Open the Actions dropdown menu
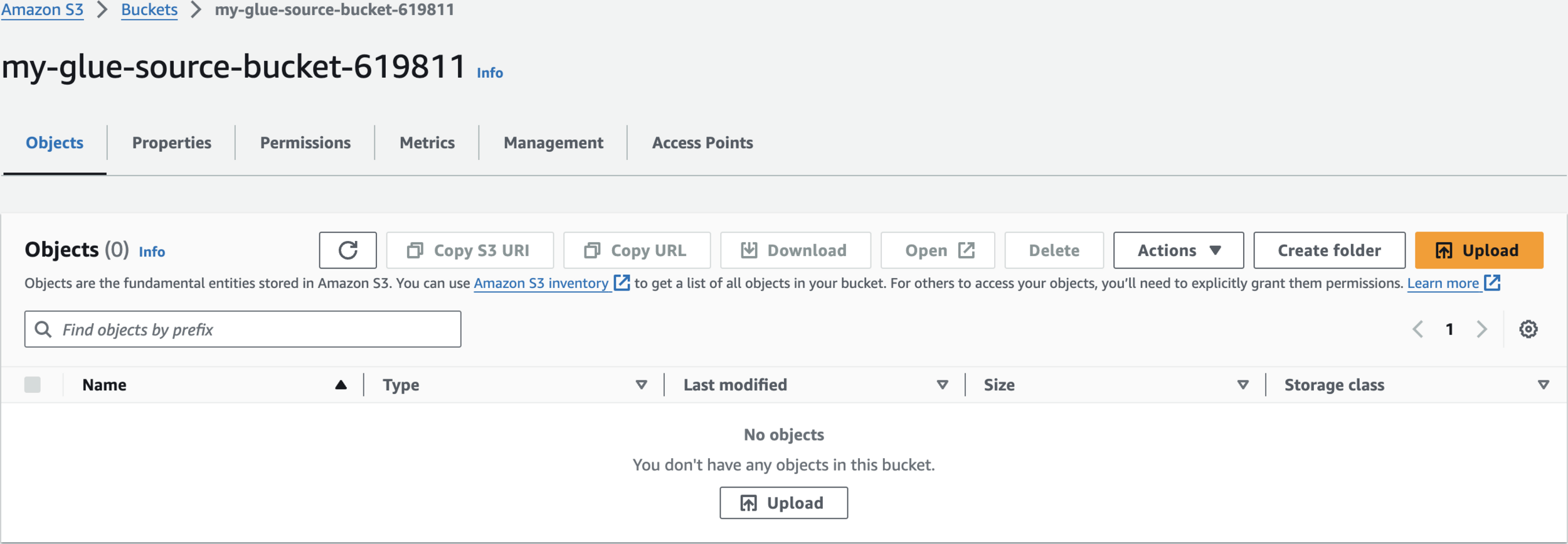 coord(1179,250)
